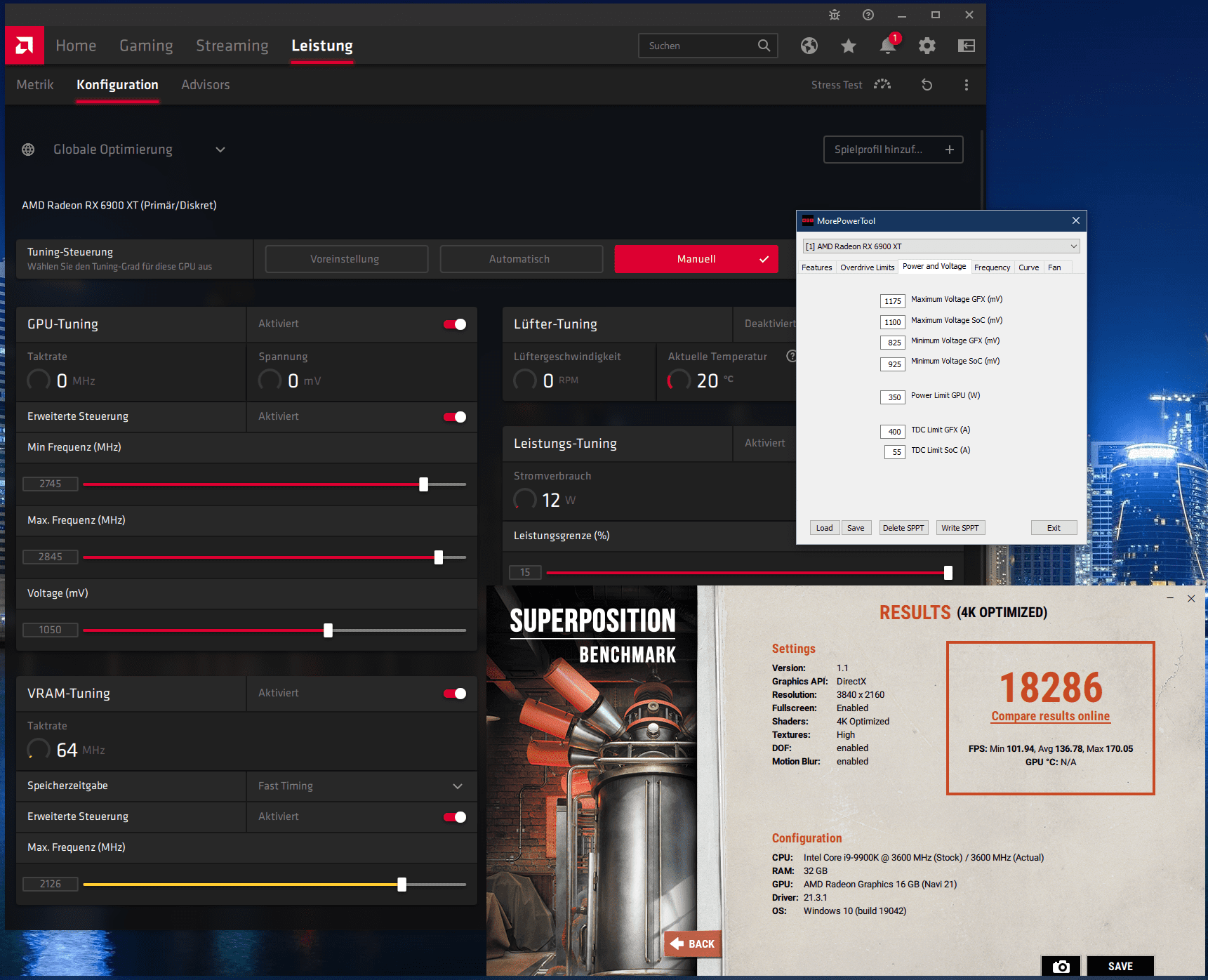This screenshot has height=980, width=1208.
Task: Click the MorePowerTool title bar icon
Action: point(808,220)
